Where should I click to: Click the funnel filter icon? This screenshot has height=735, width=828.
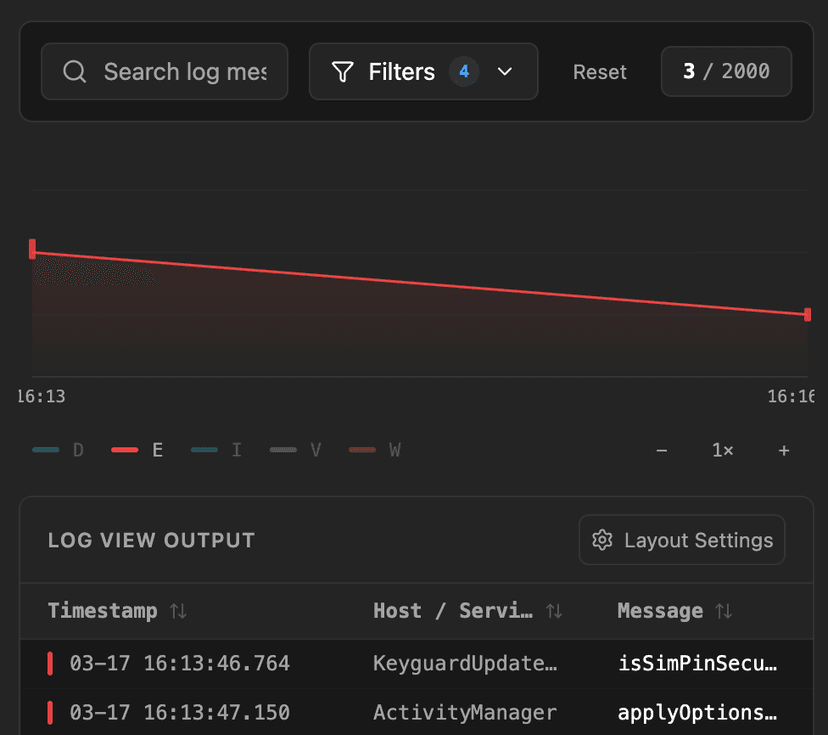342,71
